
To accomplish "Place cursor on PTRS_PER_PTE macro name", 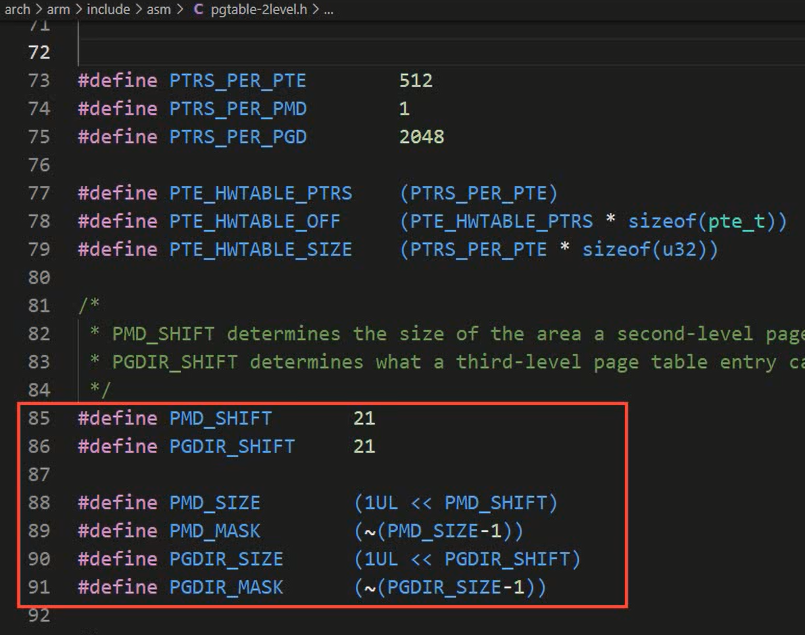I will 238,81.
